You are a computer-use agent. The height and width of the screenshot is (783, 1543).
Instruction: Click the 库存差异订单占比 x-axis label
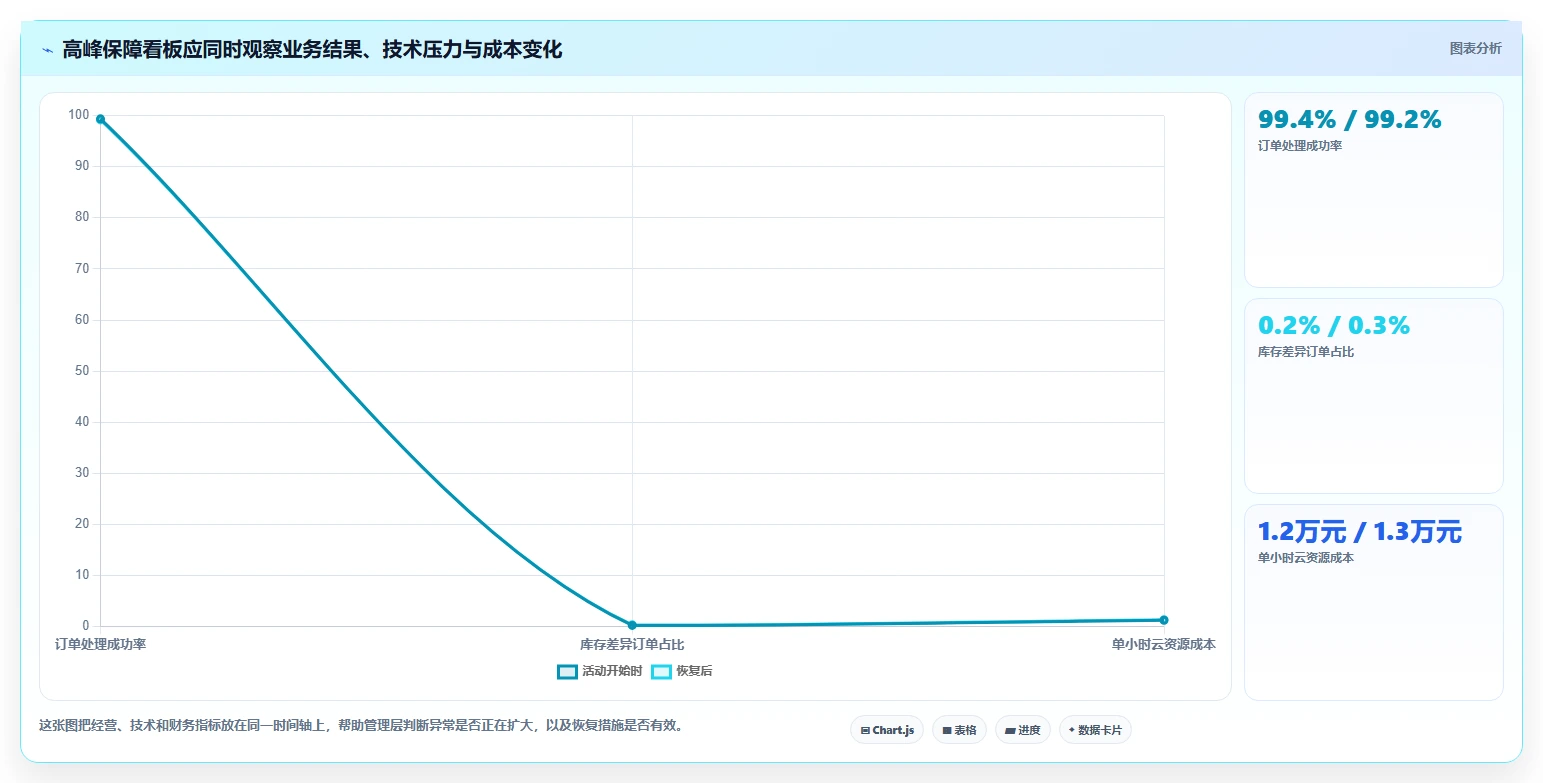click(x=632, y=644)
